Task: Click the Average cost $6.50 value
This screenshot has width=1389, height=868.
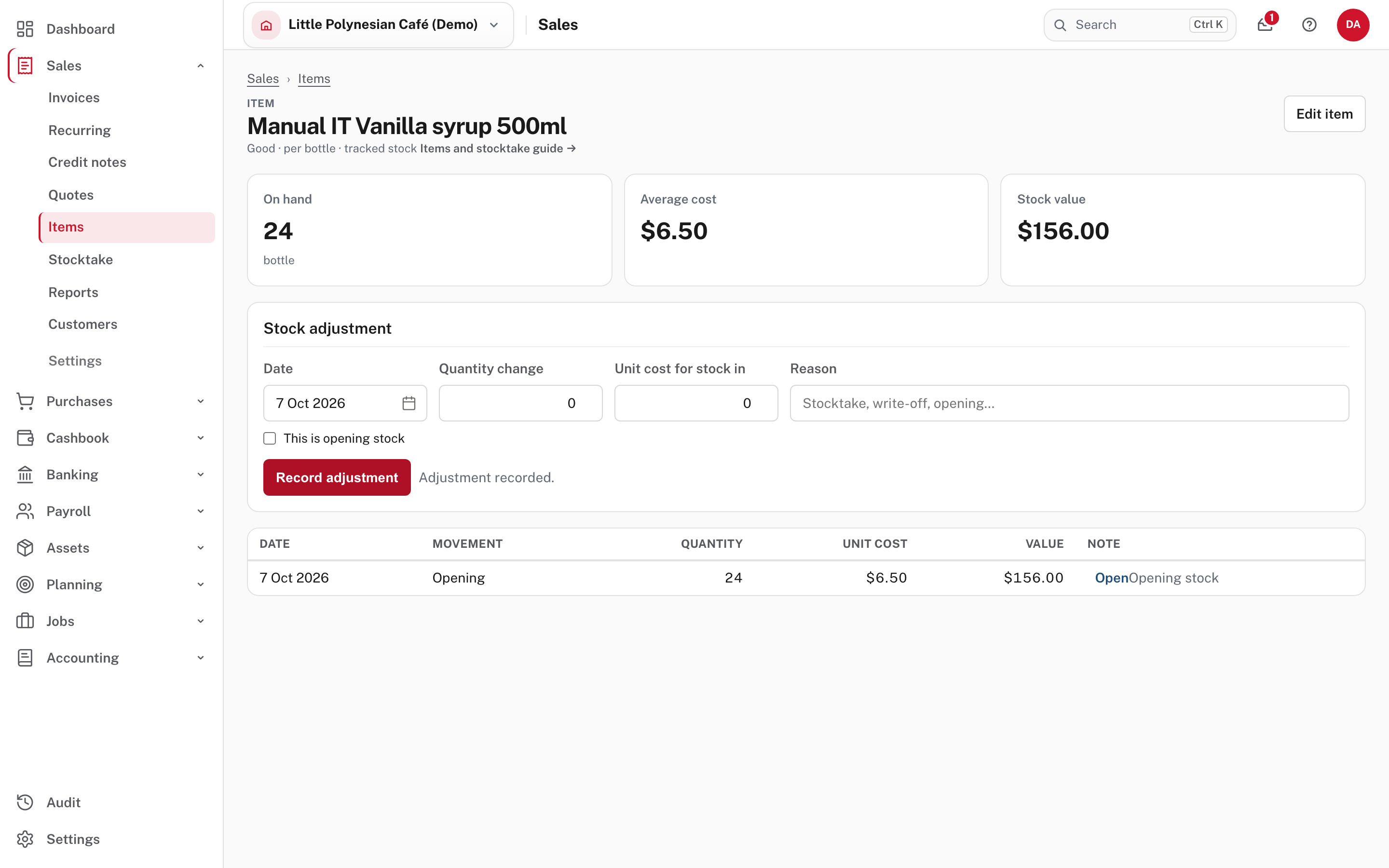Action: click(674, 231)
